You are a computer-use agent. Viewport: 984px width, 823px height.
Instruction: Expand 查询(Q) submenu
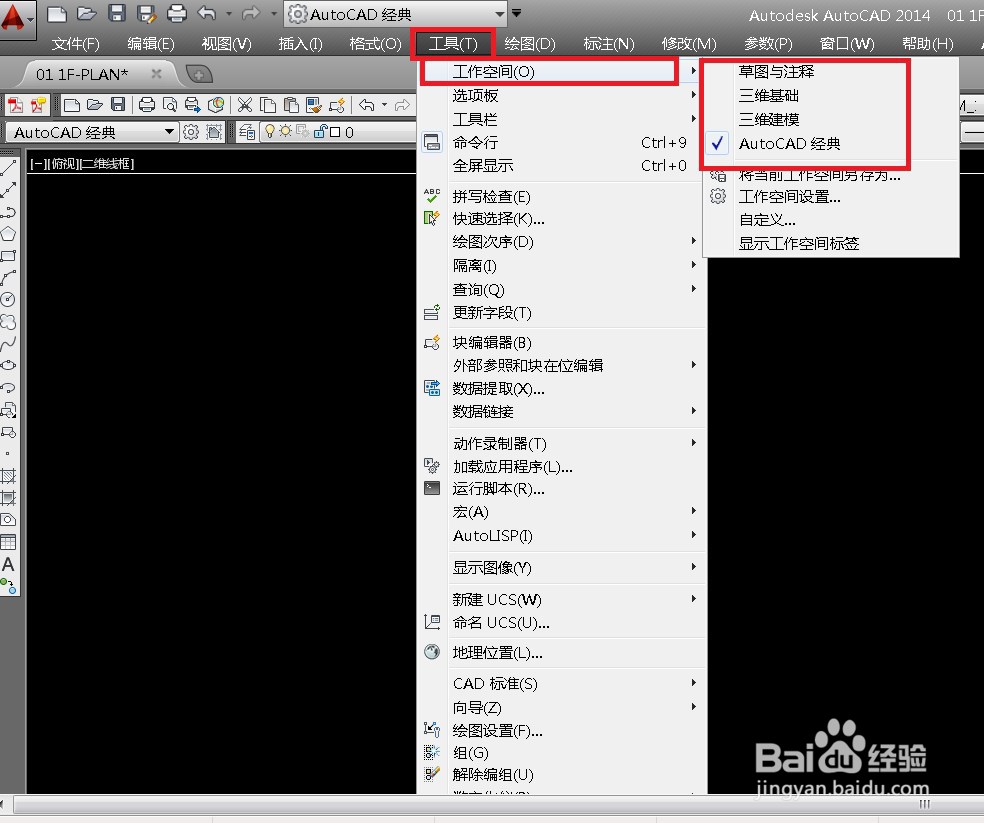[x=561, y=289]
